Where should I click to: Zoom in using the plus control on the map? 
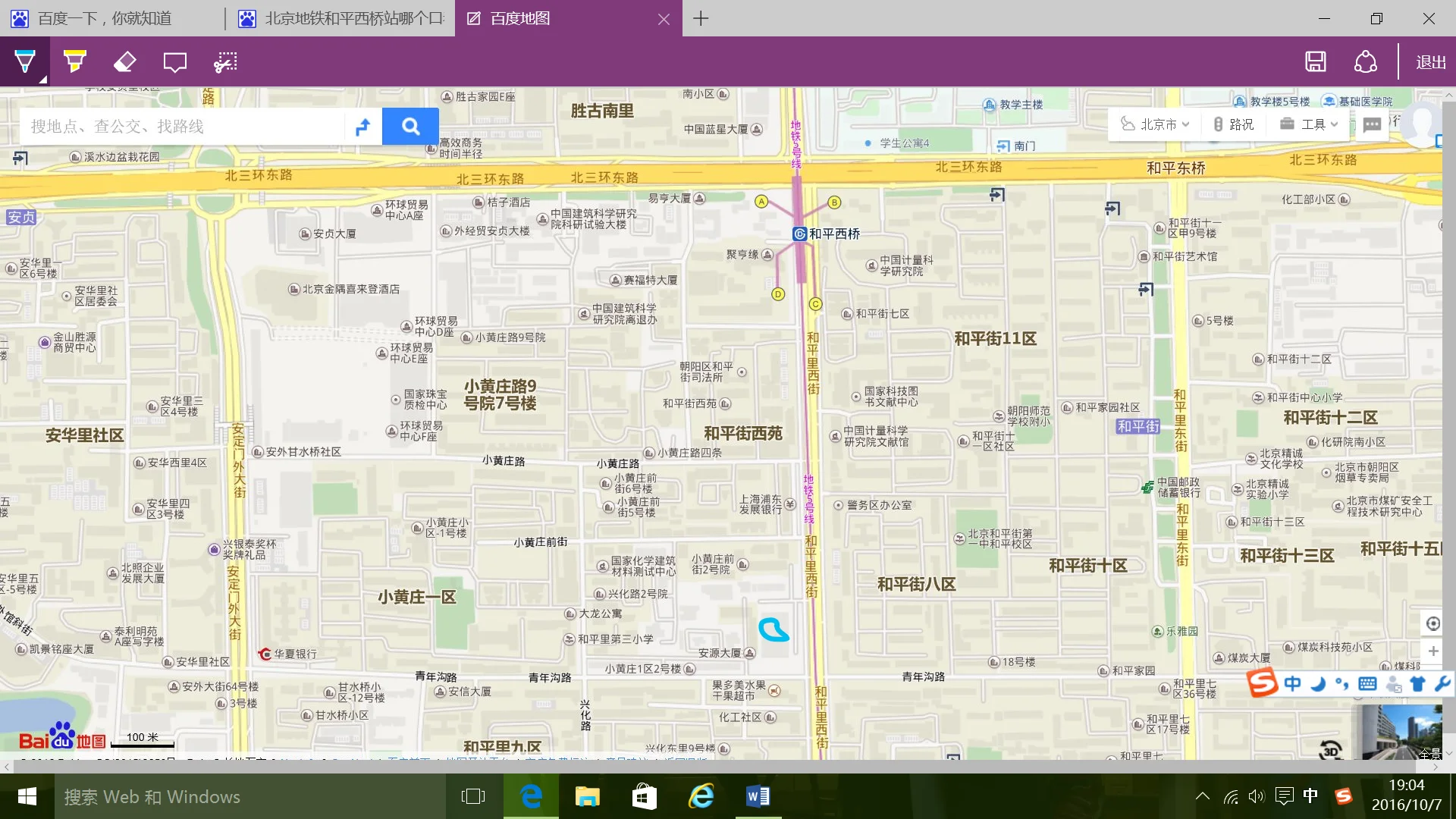coord(1432,651)
